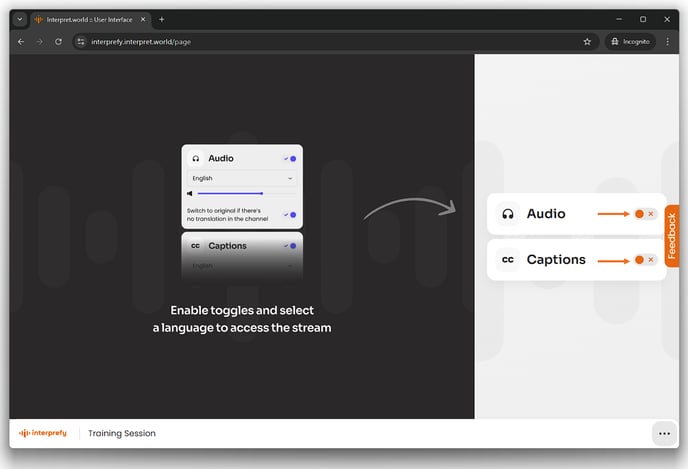Click the address bar URL
This screenshot has width=688, height=469.
pyautogui.click(x=141, y=42)
